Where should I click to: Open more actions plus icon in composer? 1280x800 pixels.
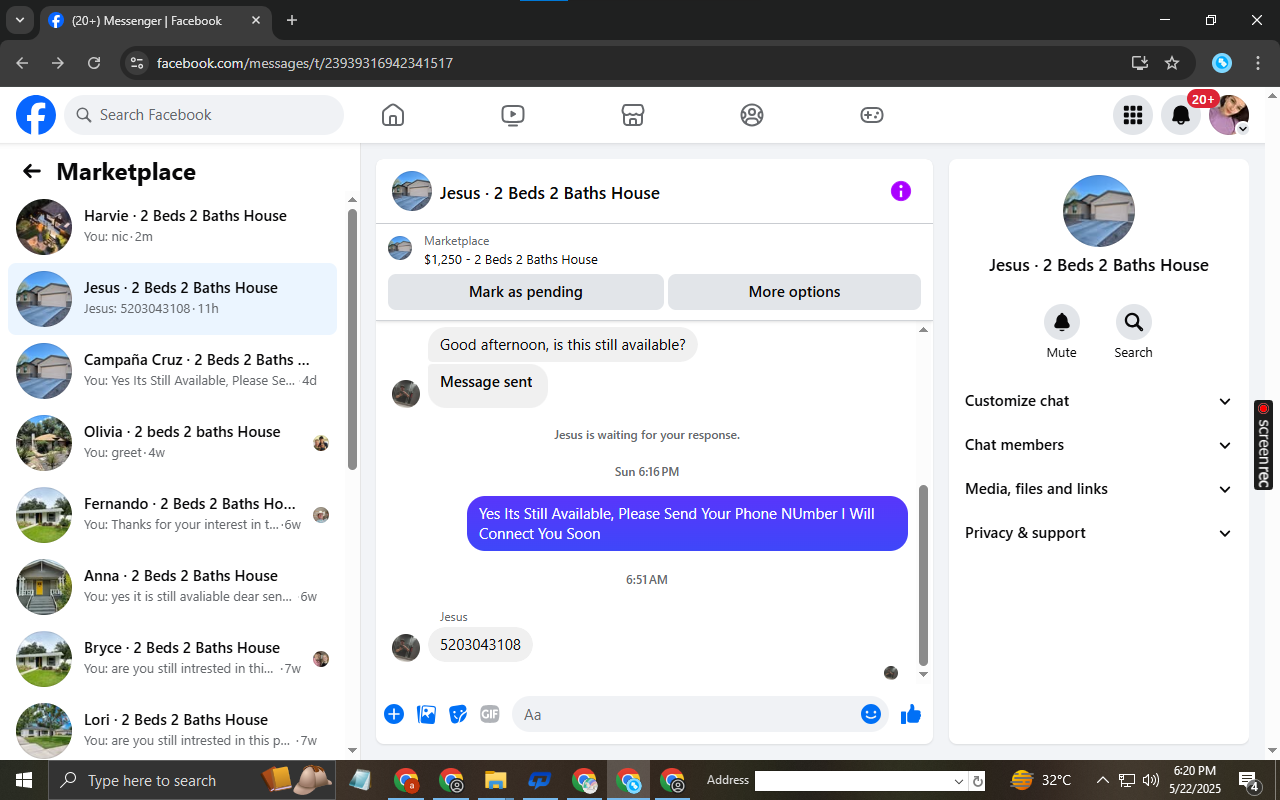394,714
